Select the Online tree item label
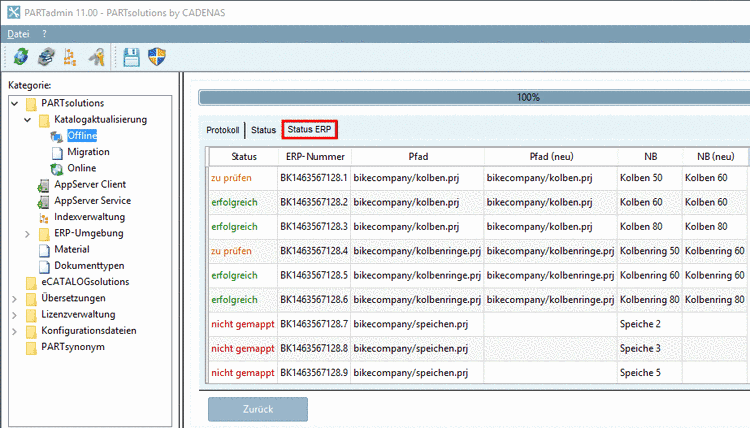The width and height of the screenshot is (750, 428). tap(82, 168)
